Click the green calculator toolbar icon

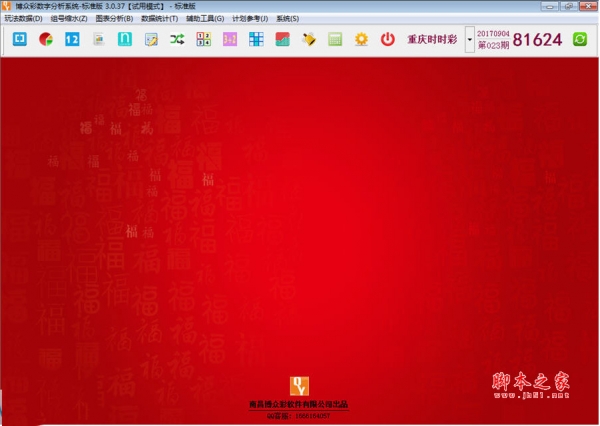click(335, 39)
